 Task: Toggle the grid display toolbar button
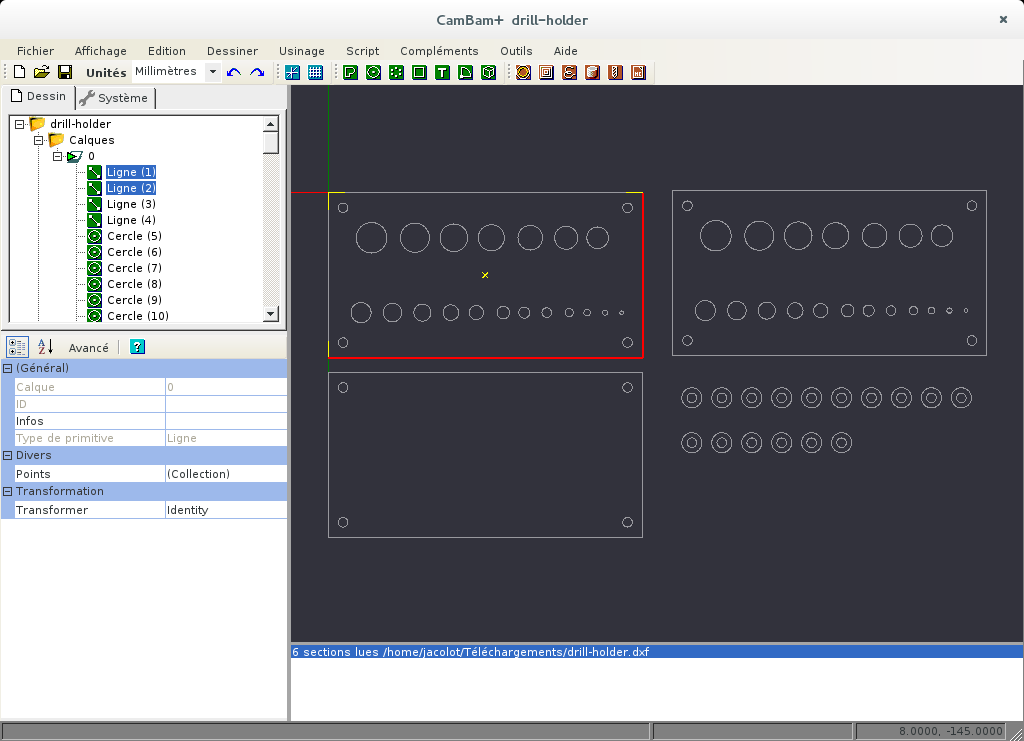pos(315,72)
